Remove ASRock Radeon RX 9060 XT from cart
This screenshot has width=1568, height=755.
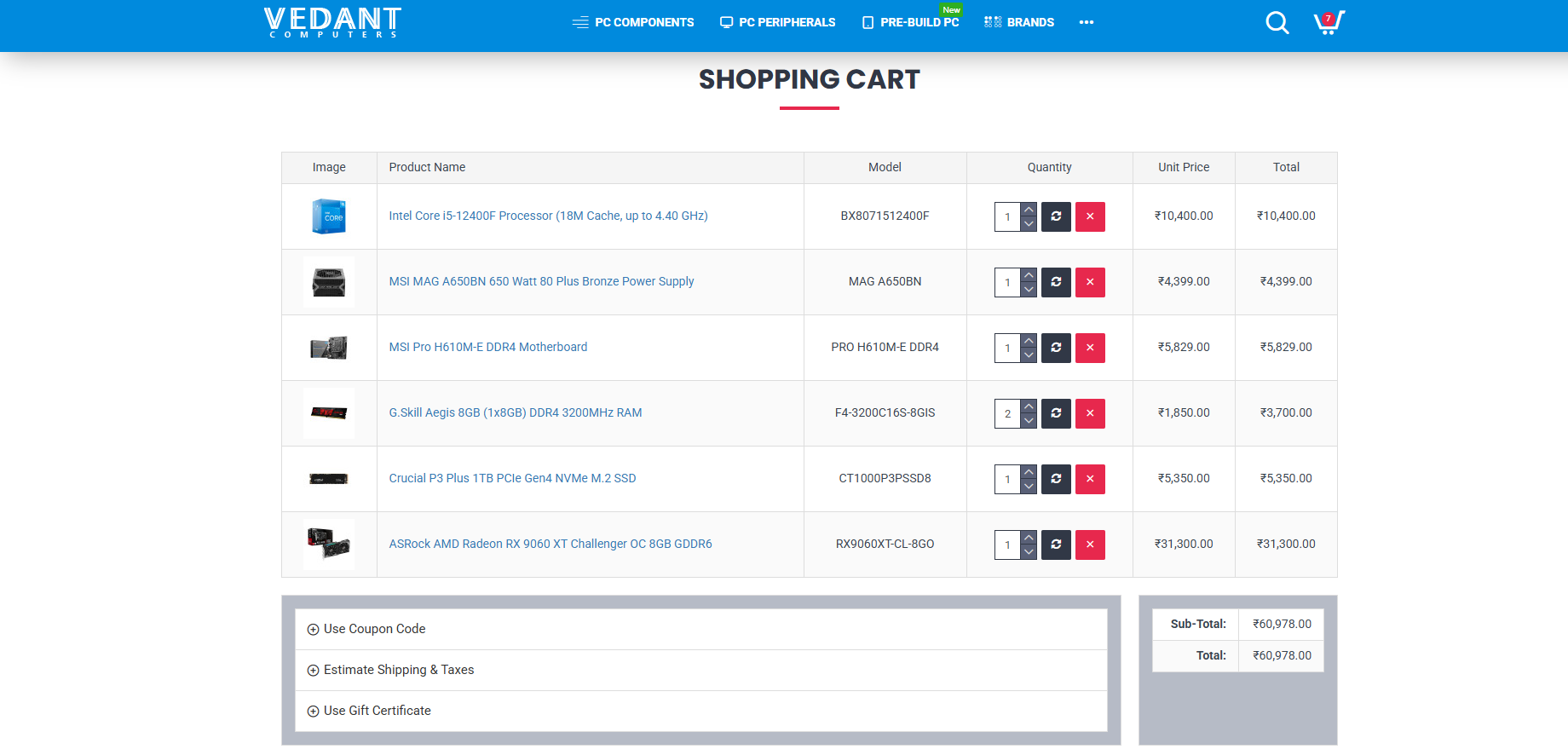pos(1090,545)
